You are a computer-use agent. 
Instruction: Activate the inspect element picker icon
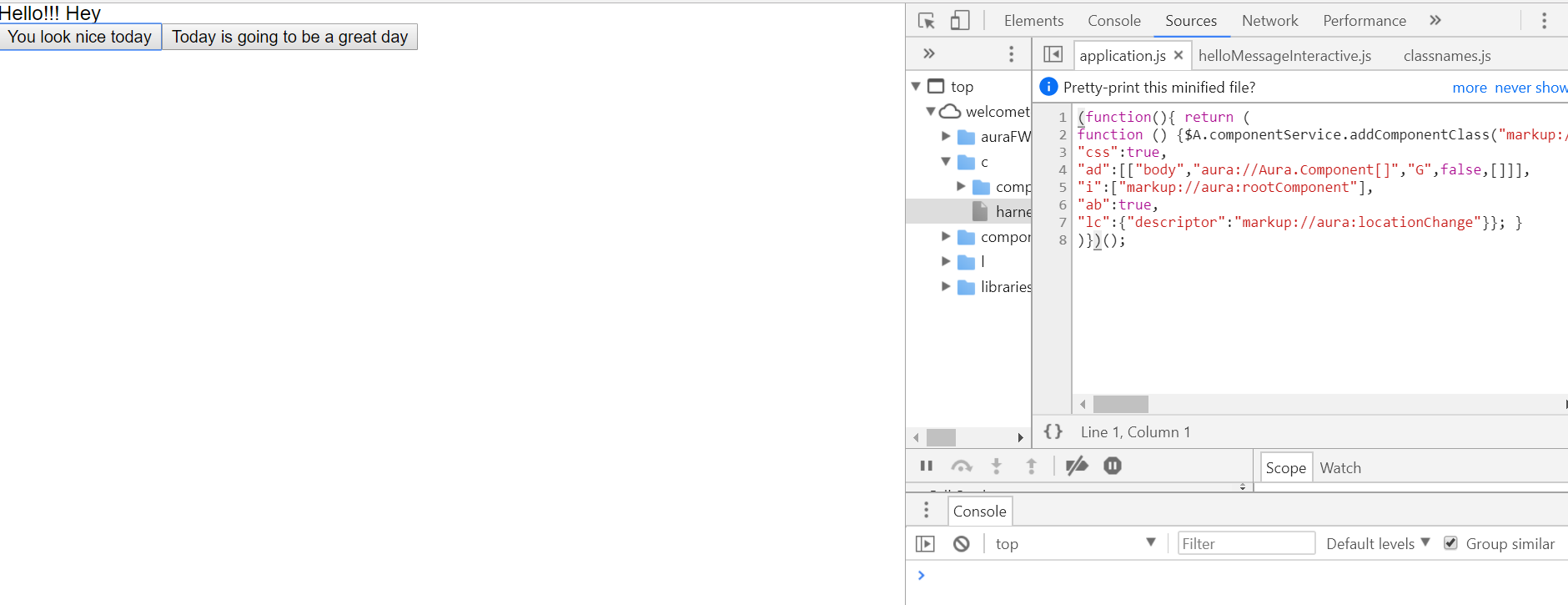(x=926, y=21)
